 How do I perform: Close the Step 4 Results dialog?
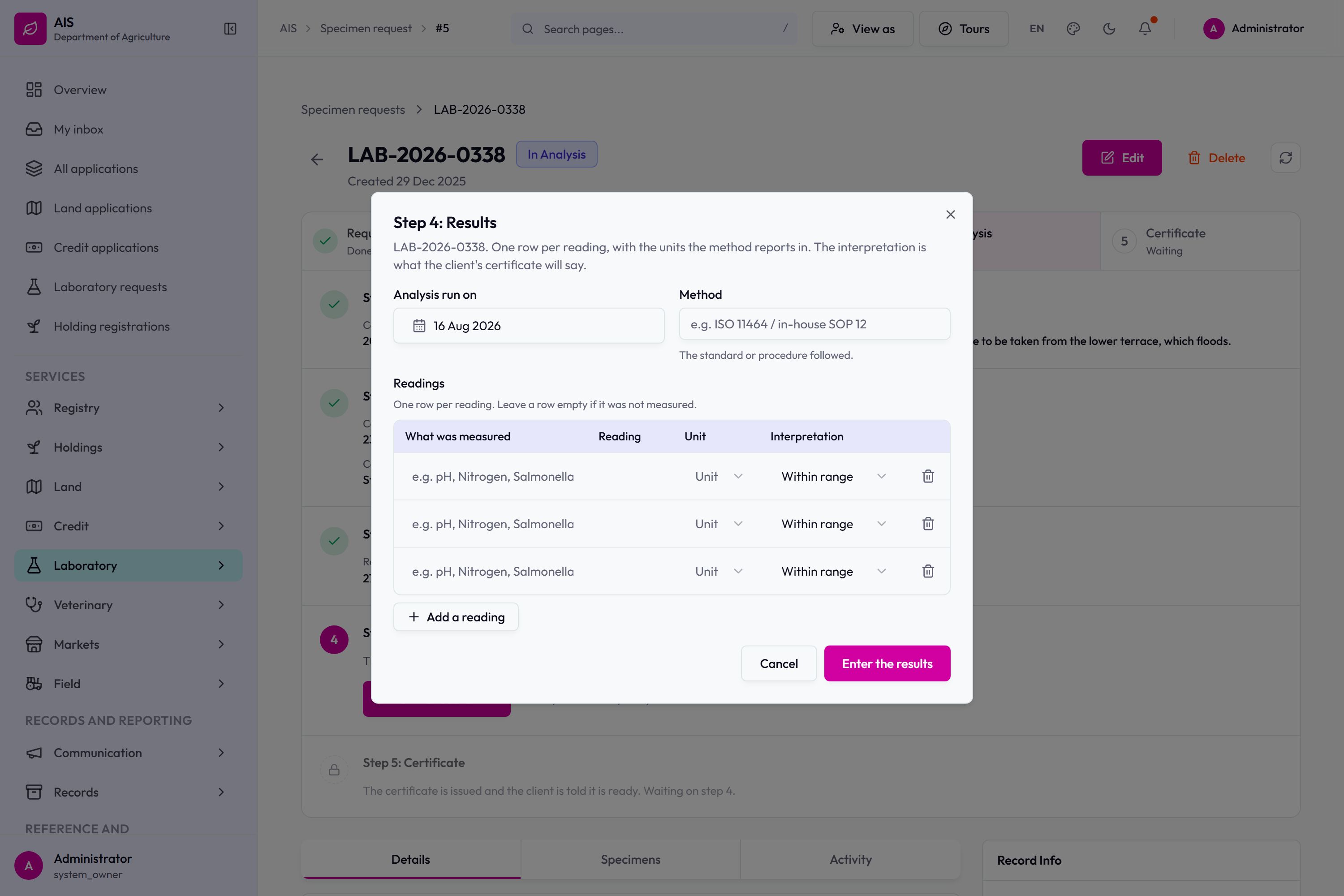[950, 214]
